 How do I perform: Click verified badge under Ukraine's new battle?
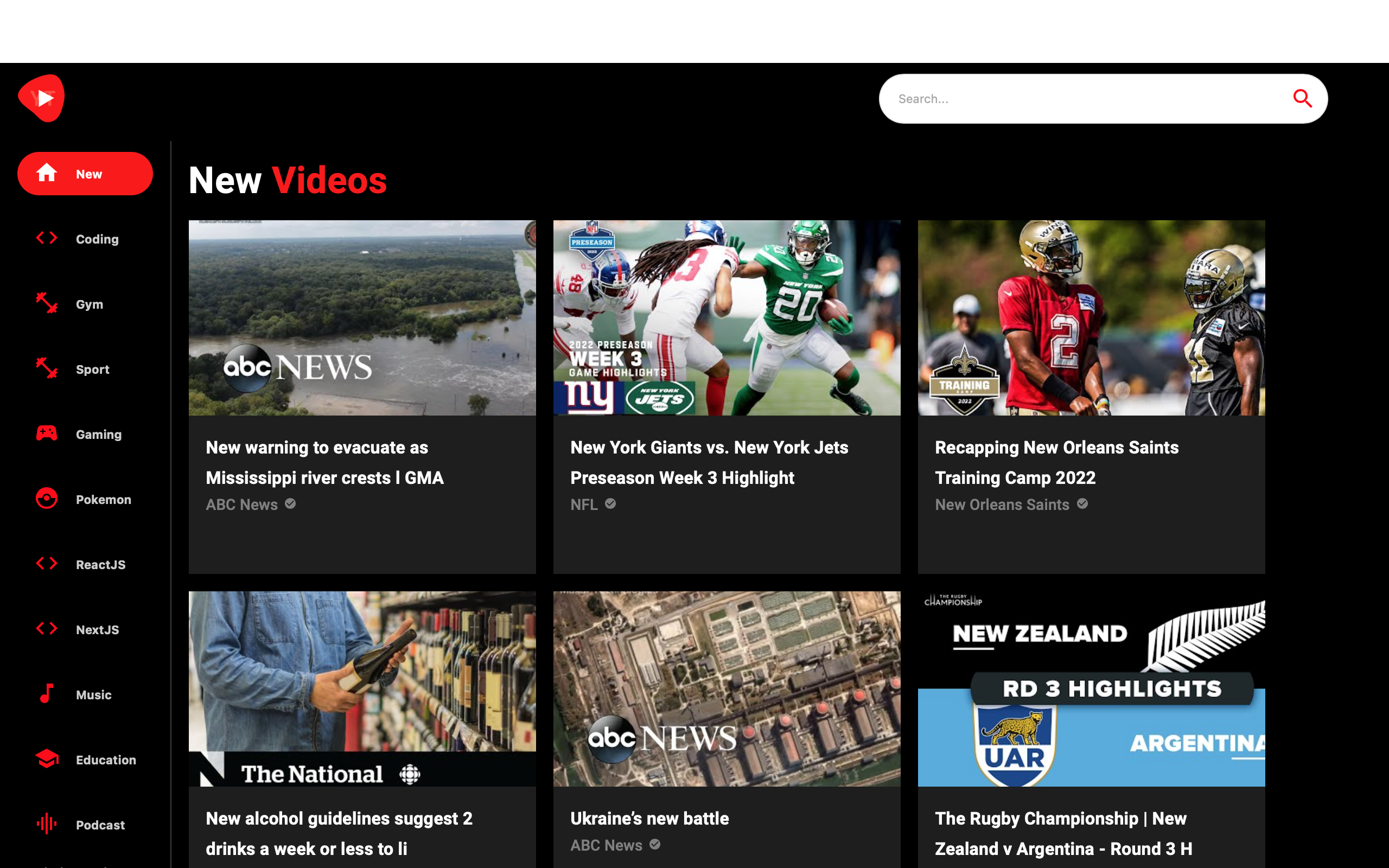[x=655, y=845]
